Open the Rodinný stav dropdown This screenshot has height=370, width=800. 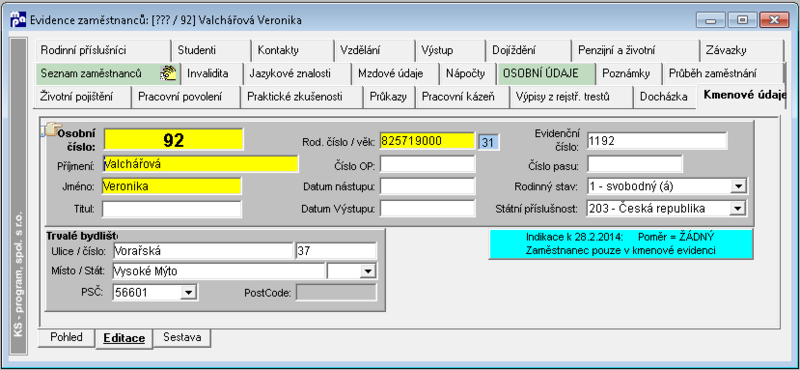737,186
